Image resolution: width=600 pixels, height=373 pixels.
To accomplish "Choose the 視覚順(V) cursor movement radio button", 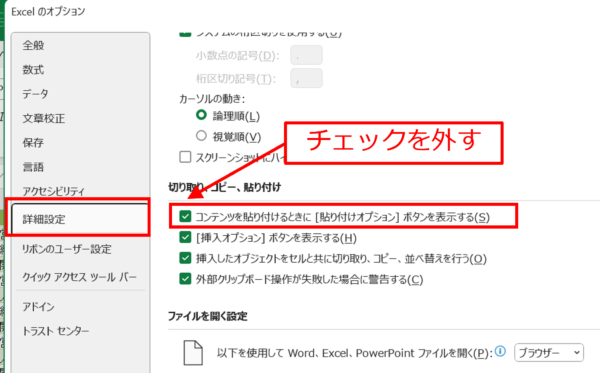I will 201,135.
